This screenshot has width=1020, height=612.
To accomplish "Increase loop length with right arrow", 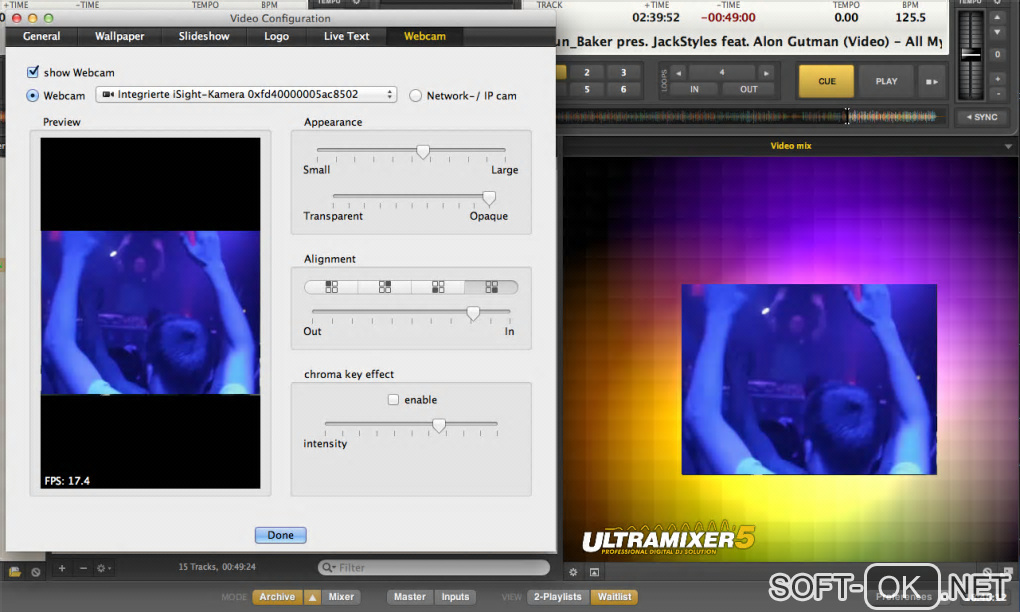I will [x=766, y=73].
